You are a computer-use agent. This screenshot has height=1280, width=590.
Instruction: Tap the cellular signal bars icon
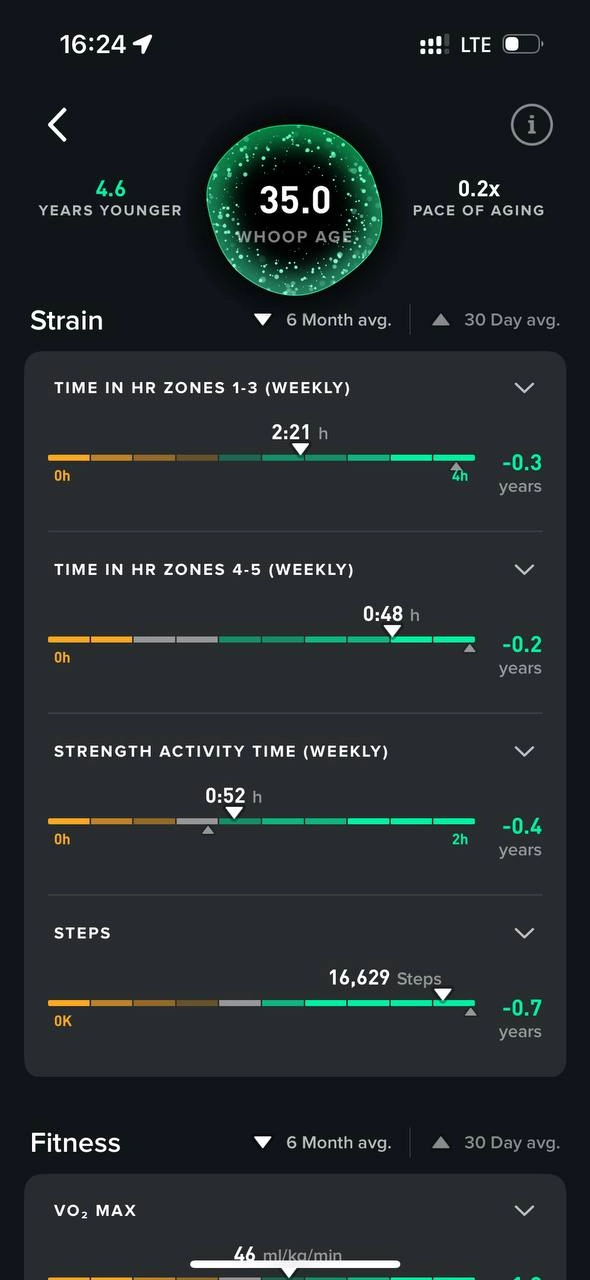point(433,45)
